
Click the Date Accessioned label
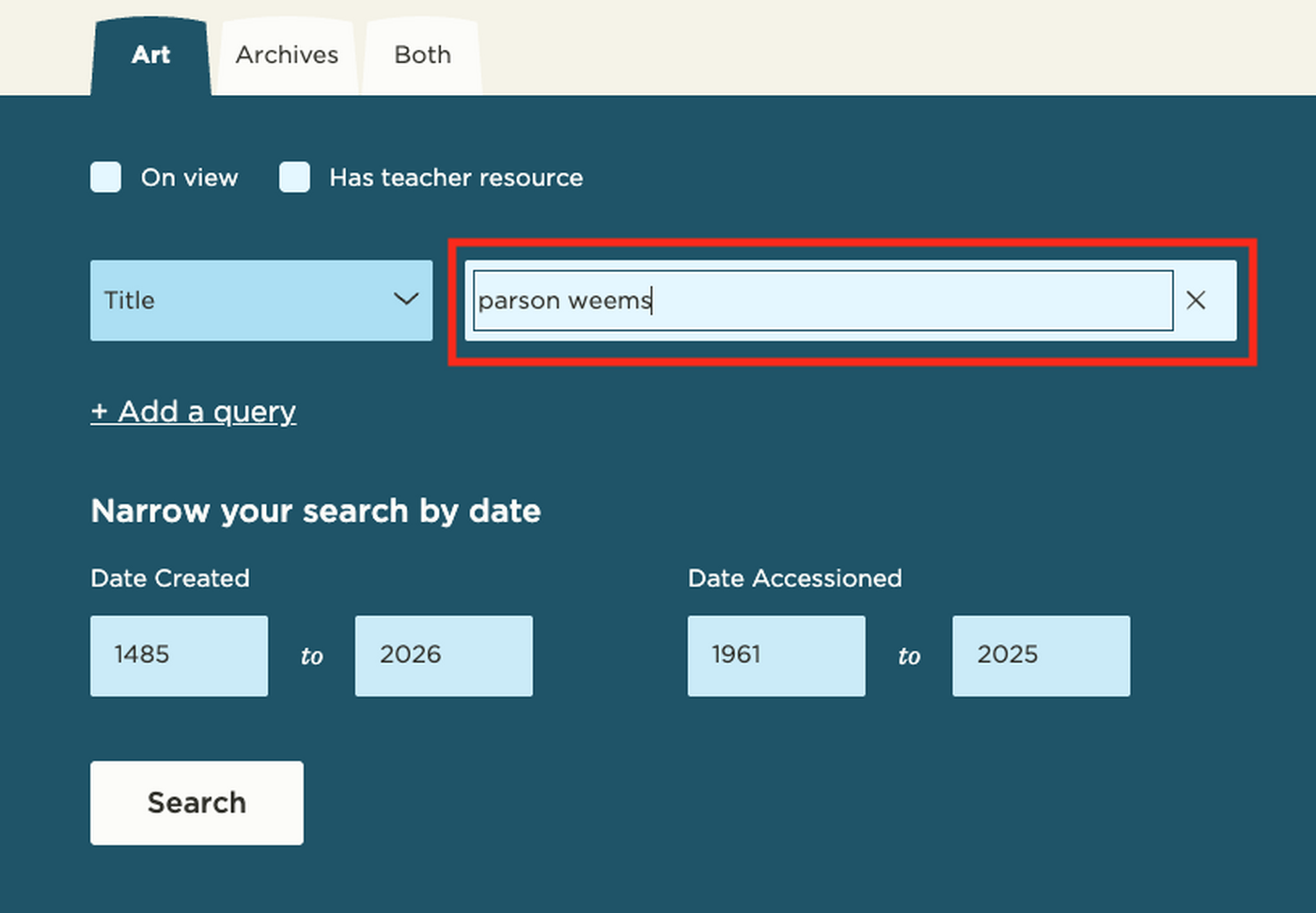coord(794,578)
